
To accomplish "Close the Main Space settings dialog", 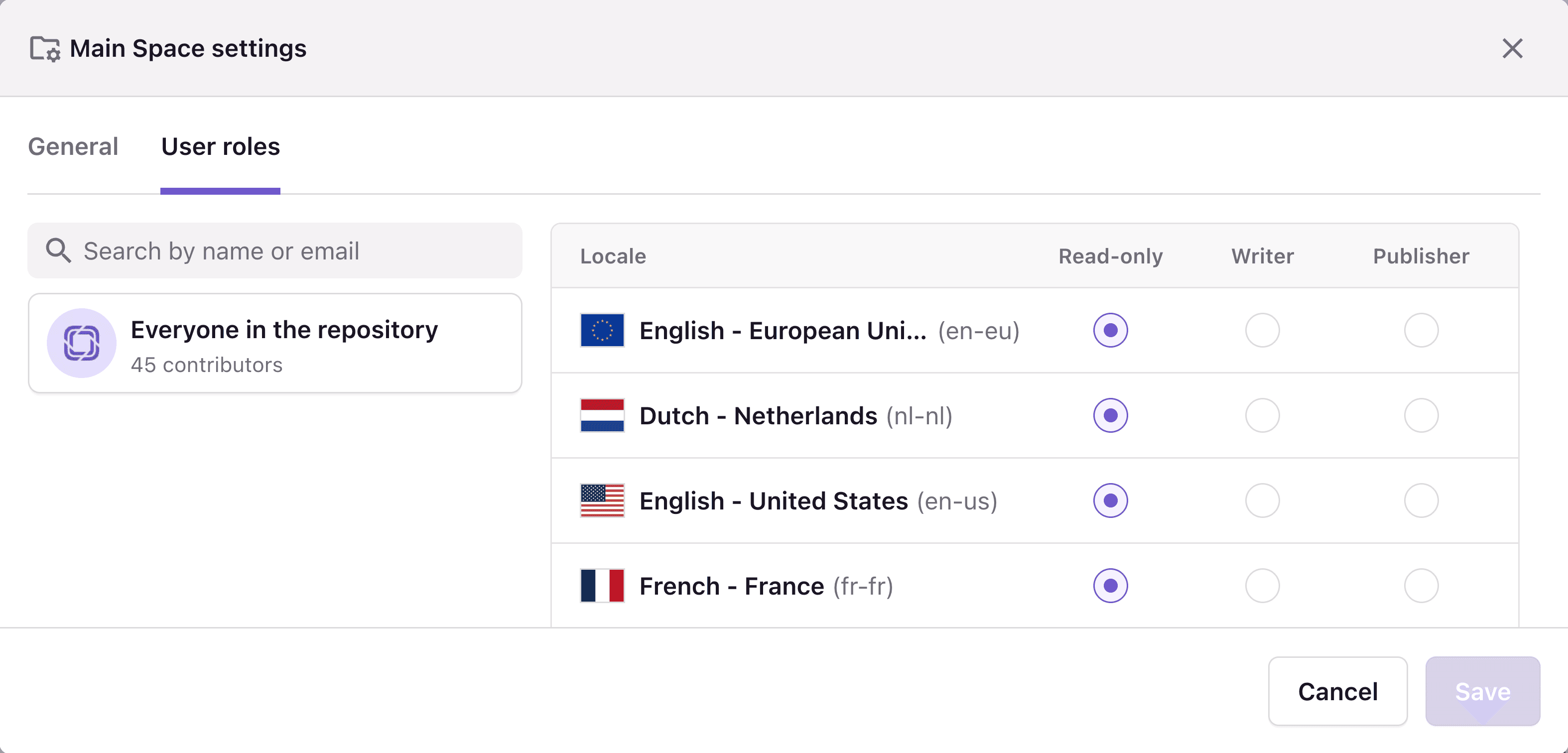I will [x=1512, y=49].
